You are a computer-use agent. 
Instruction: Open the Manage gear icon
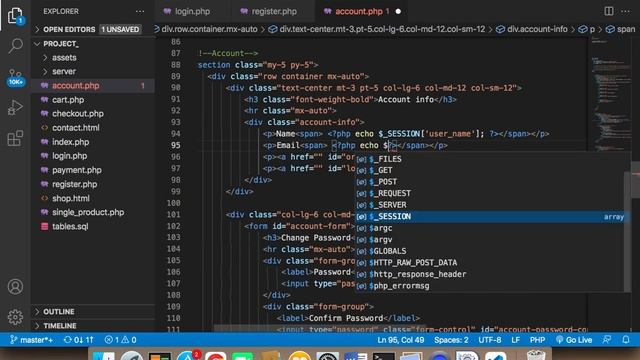coord(15,317)
